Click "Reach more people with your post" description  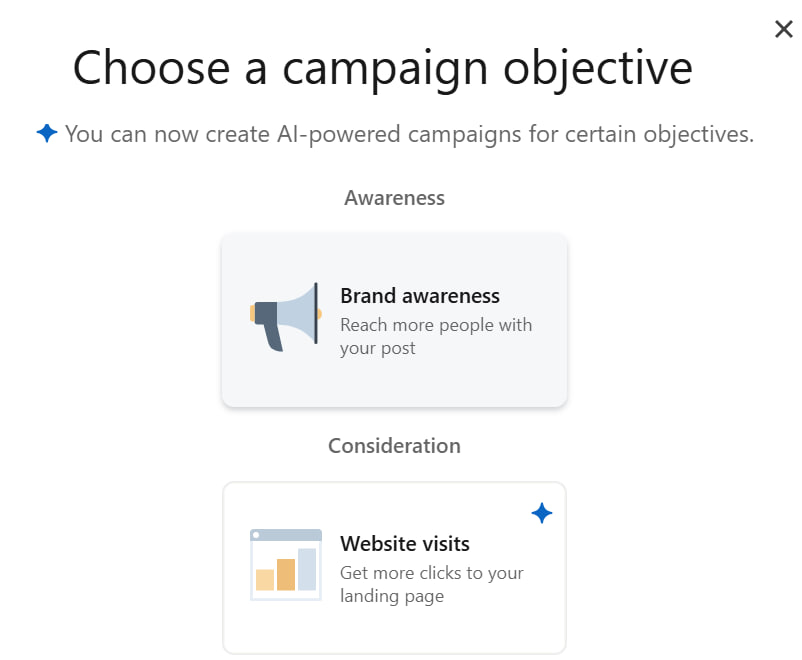pos(436,336)
